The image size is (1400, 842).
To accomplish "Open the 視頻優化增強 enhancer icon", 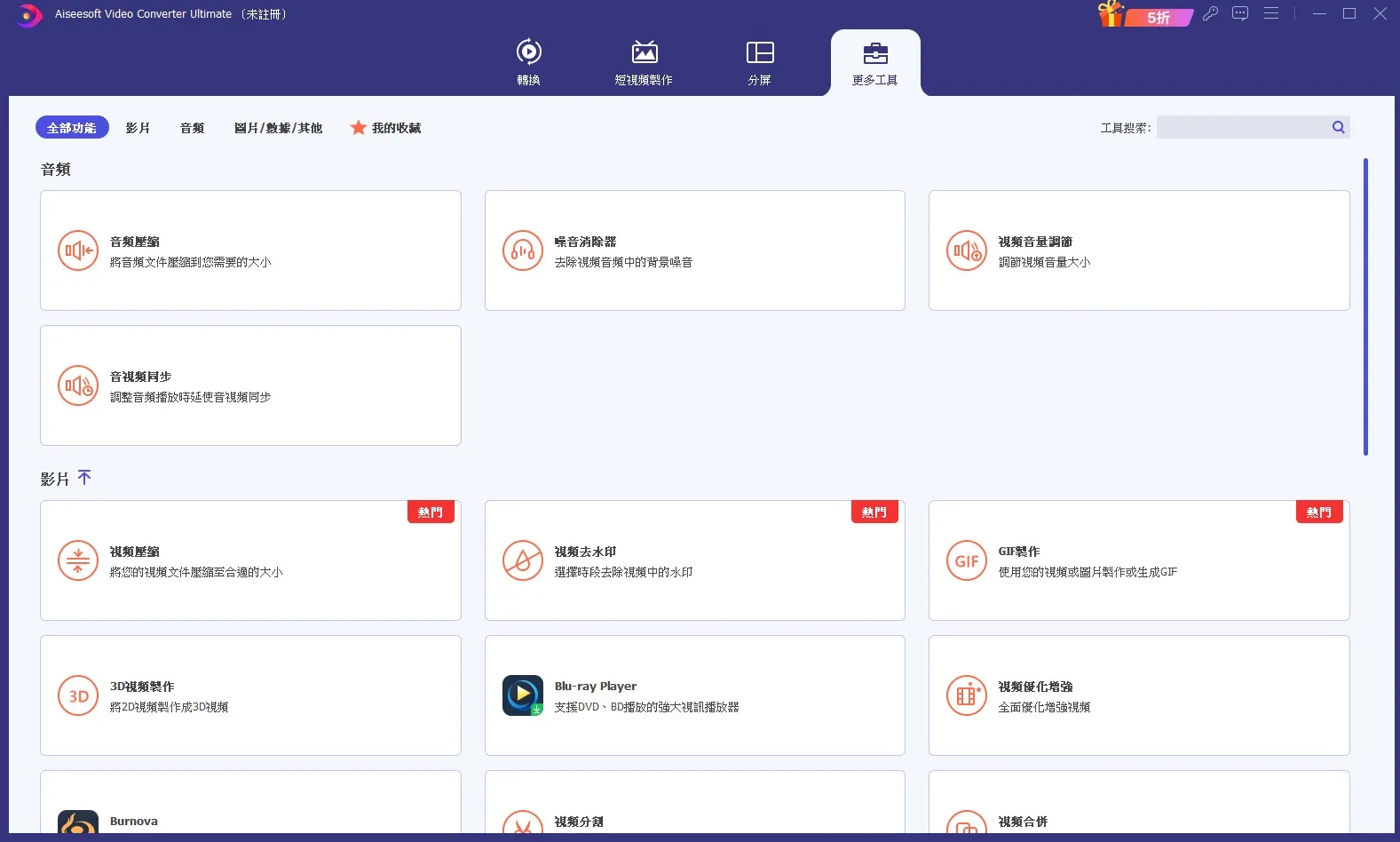I will 967,695.
